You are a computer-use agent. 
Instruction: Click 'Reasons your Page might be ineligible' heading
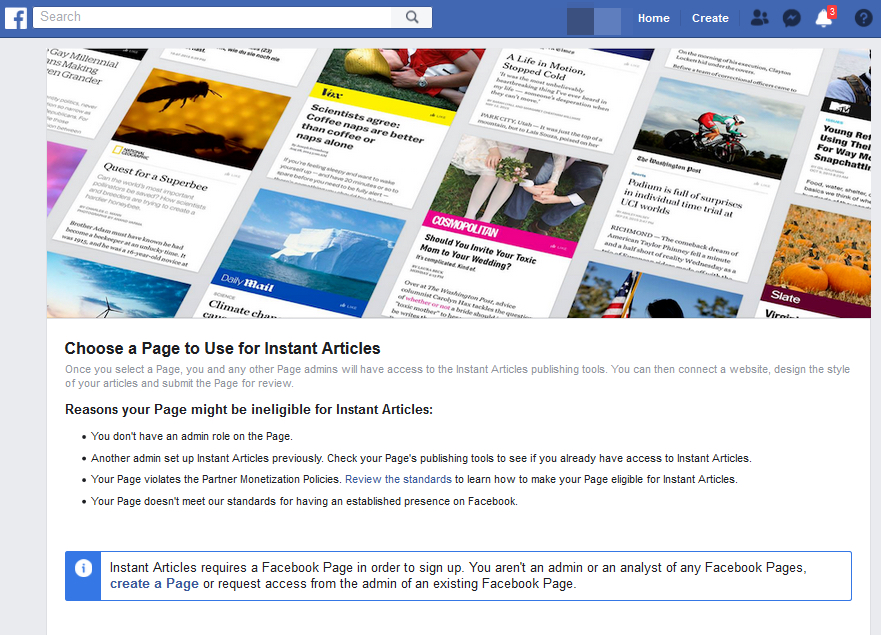249,410
